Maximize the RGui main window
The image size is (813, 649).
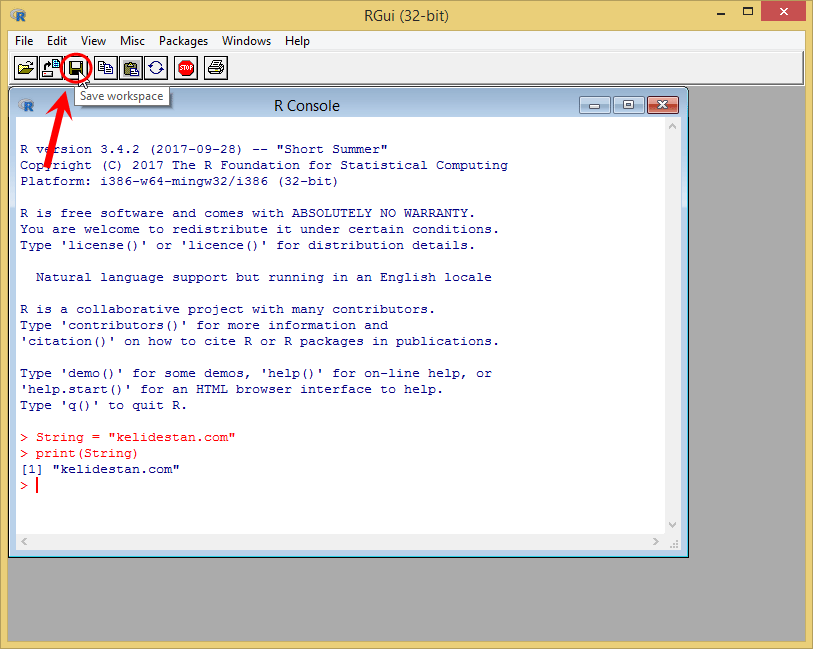pos(748,12)
